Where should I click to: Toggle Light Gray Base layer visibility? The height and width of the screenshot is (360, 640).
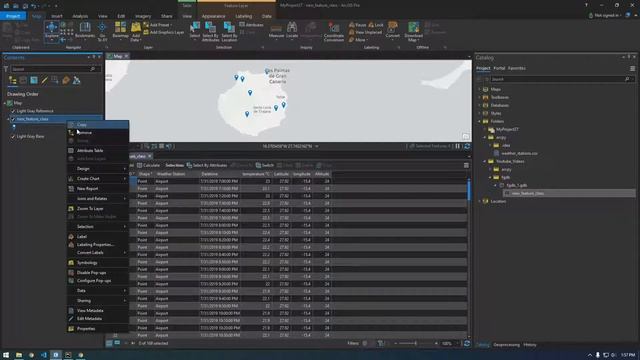click(x=13, y=136)
